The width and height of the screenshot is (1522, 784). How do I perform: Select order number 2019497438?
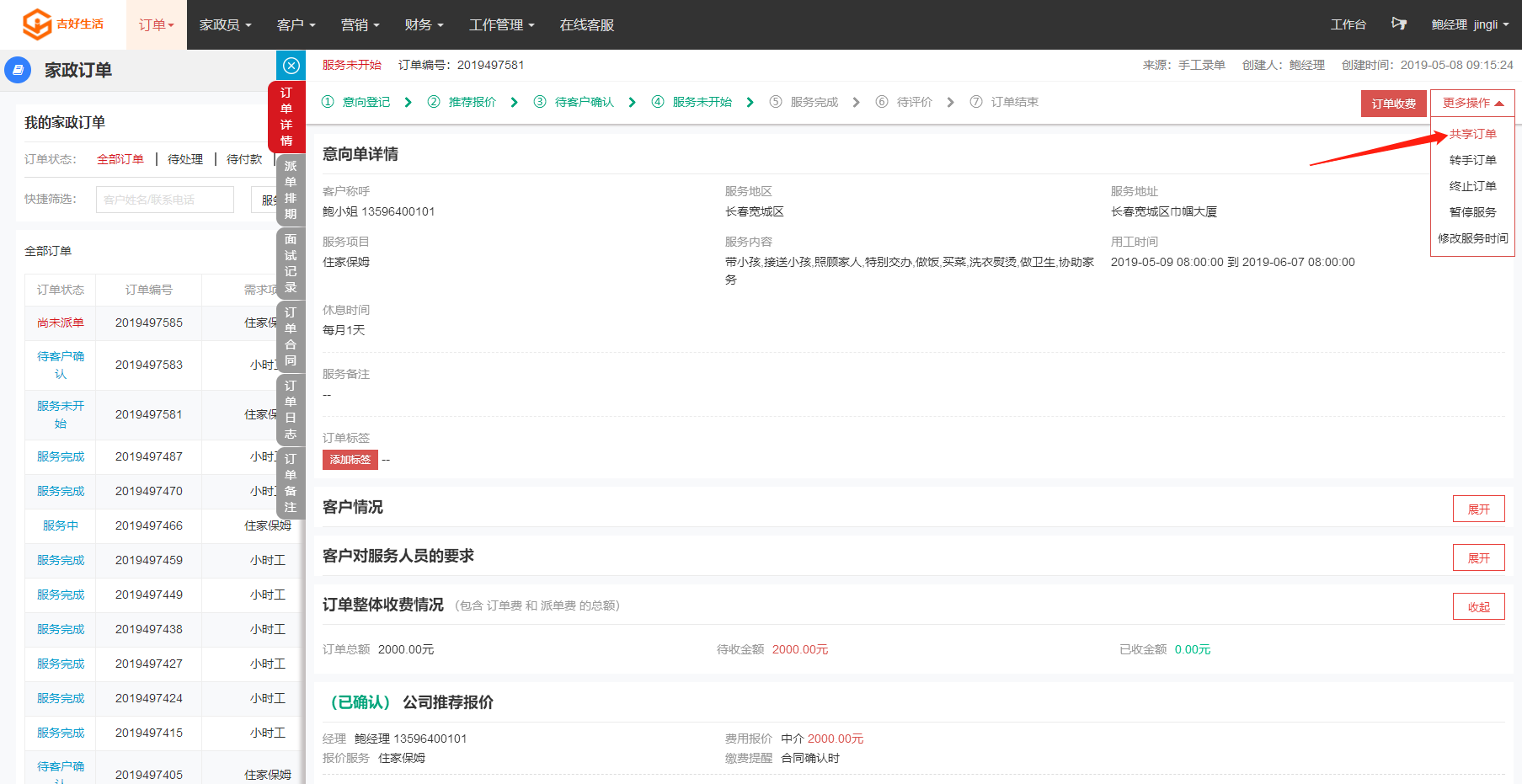tap(149, 629)
